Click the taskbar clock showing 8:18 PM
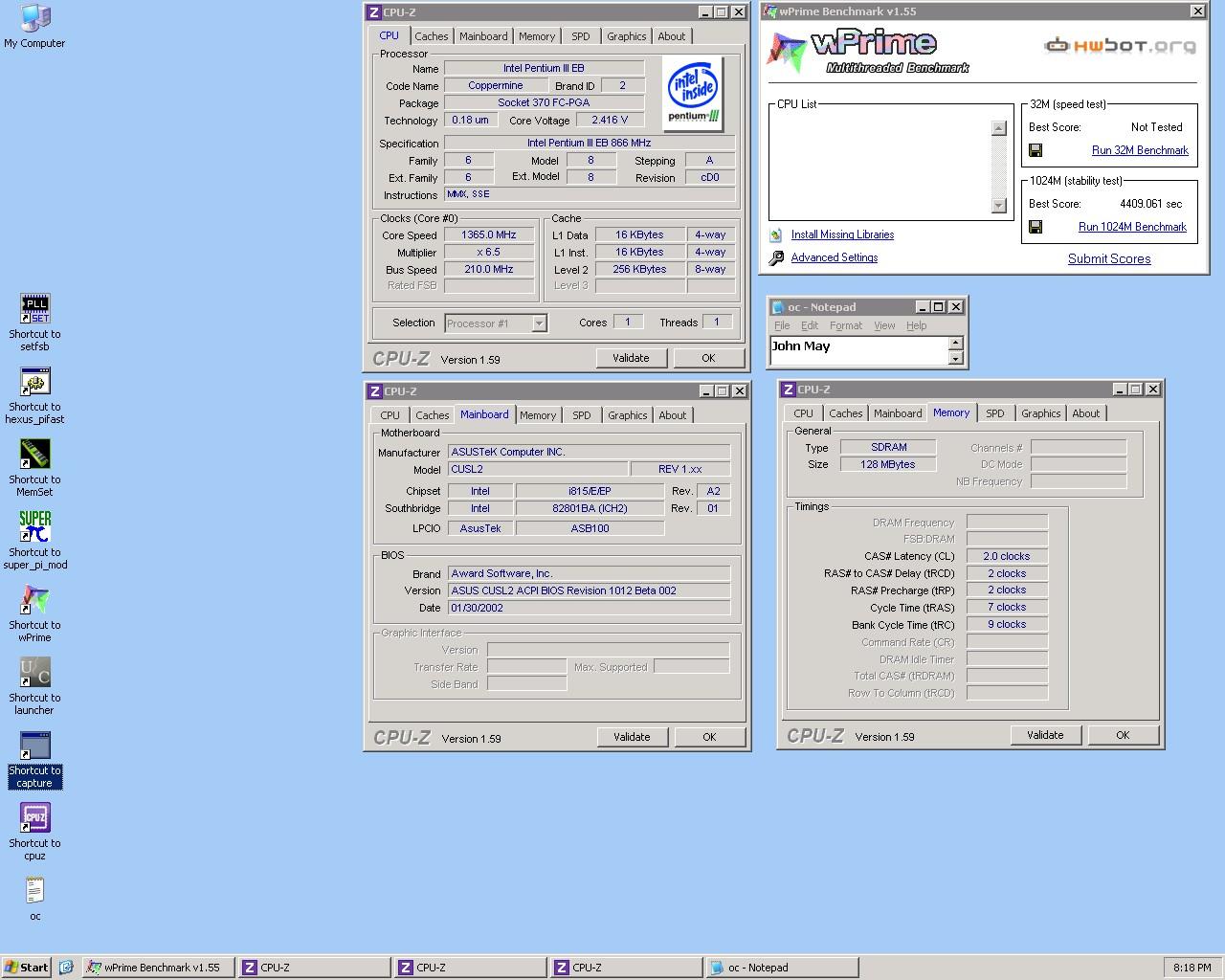This screenshot has width=1225, height=980. coord(1192,968)
